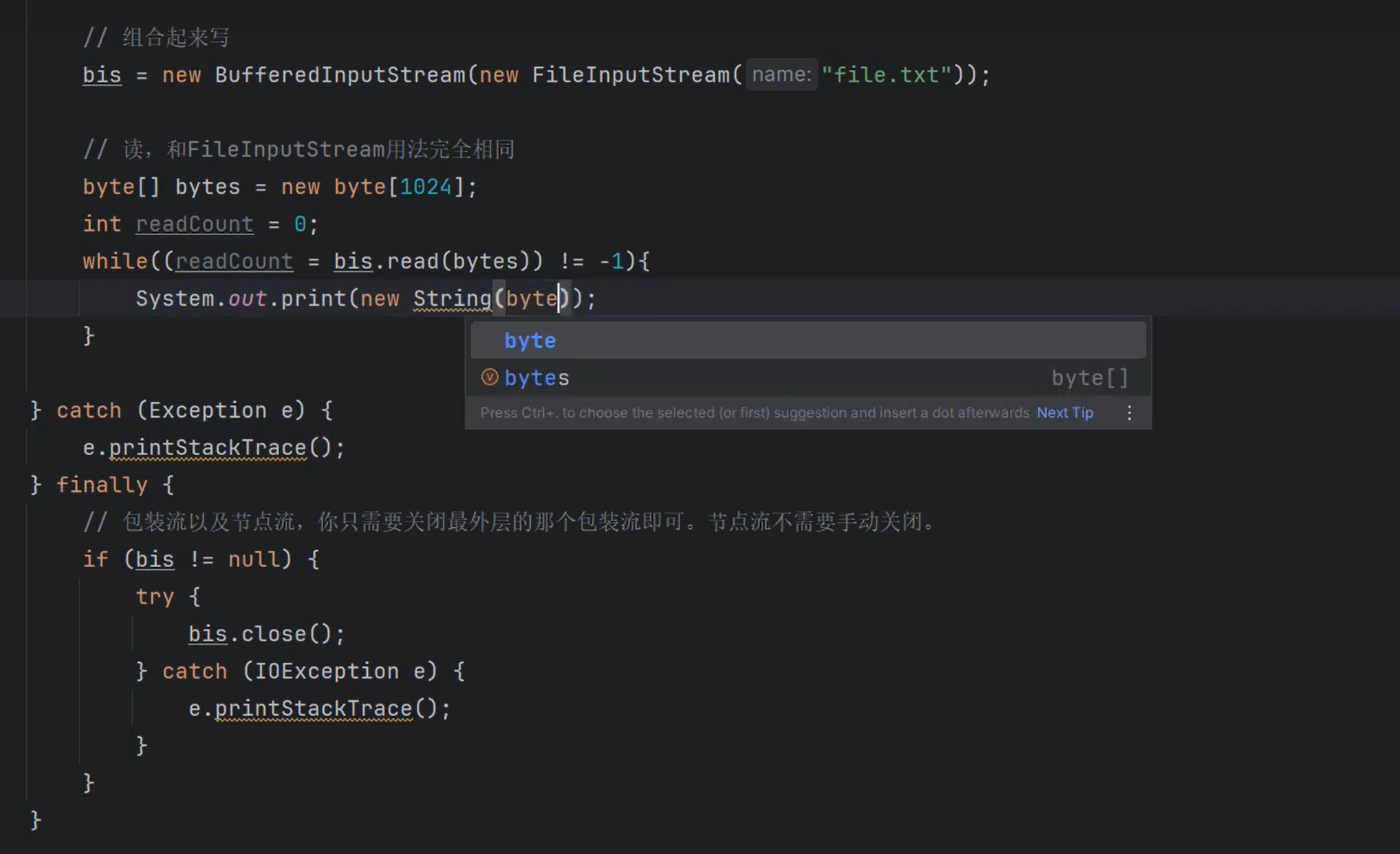1400x854 pixels.
Task: Click the 'Press Ctrl+.' tip text
Action: click(x=754, y=413)
